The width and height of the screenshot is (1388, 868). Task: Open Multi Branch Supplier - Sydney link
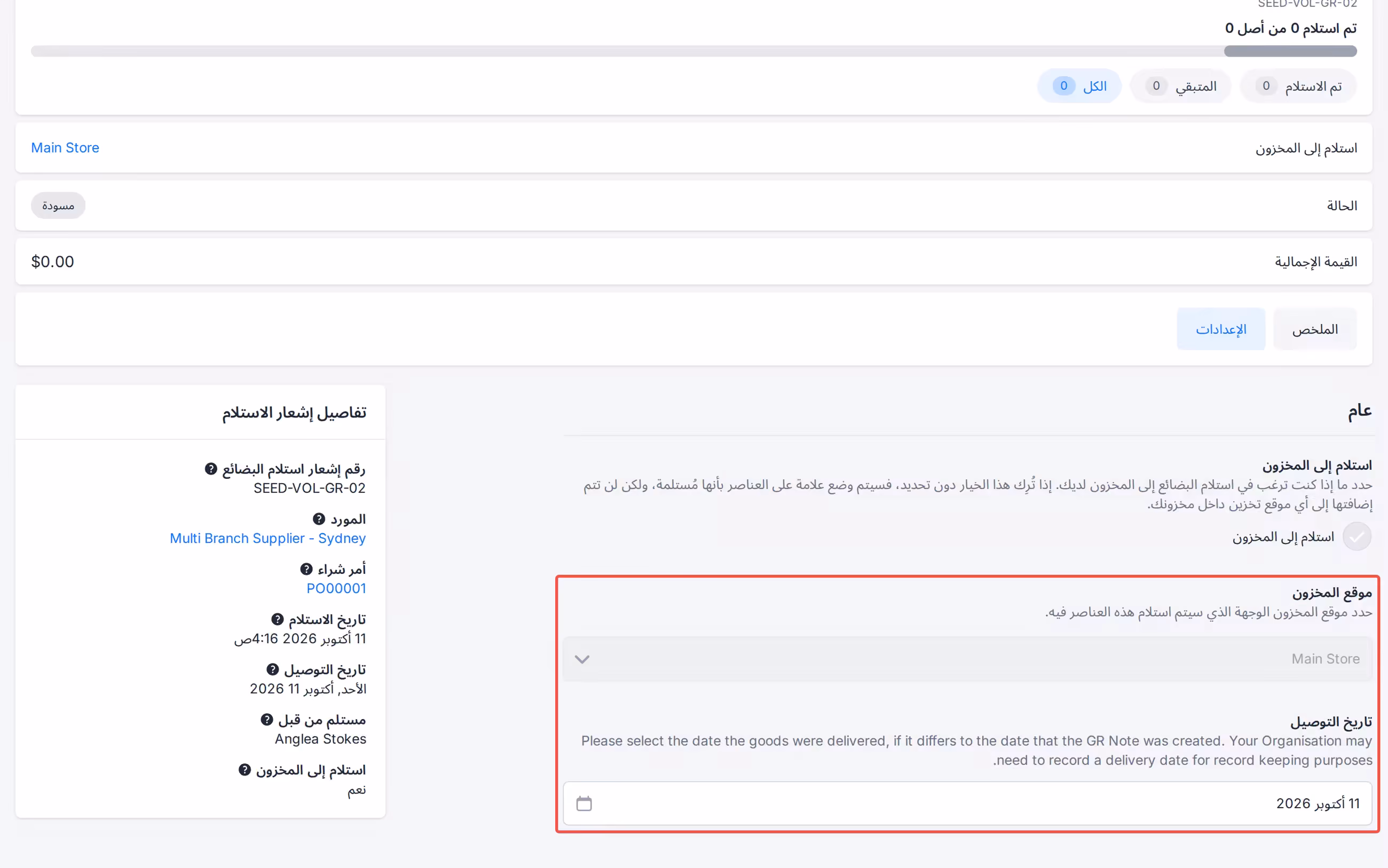pyautogui.click(x=267, y=539)
